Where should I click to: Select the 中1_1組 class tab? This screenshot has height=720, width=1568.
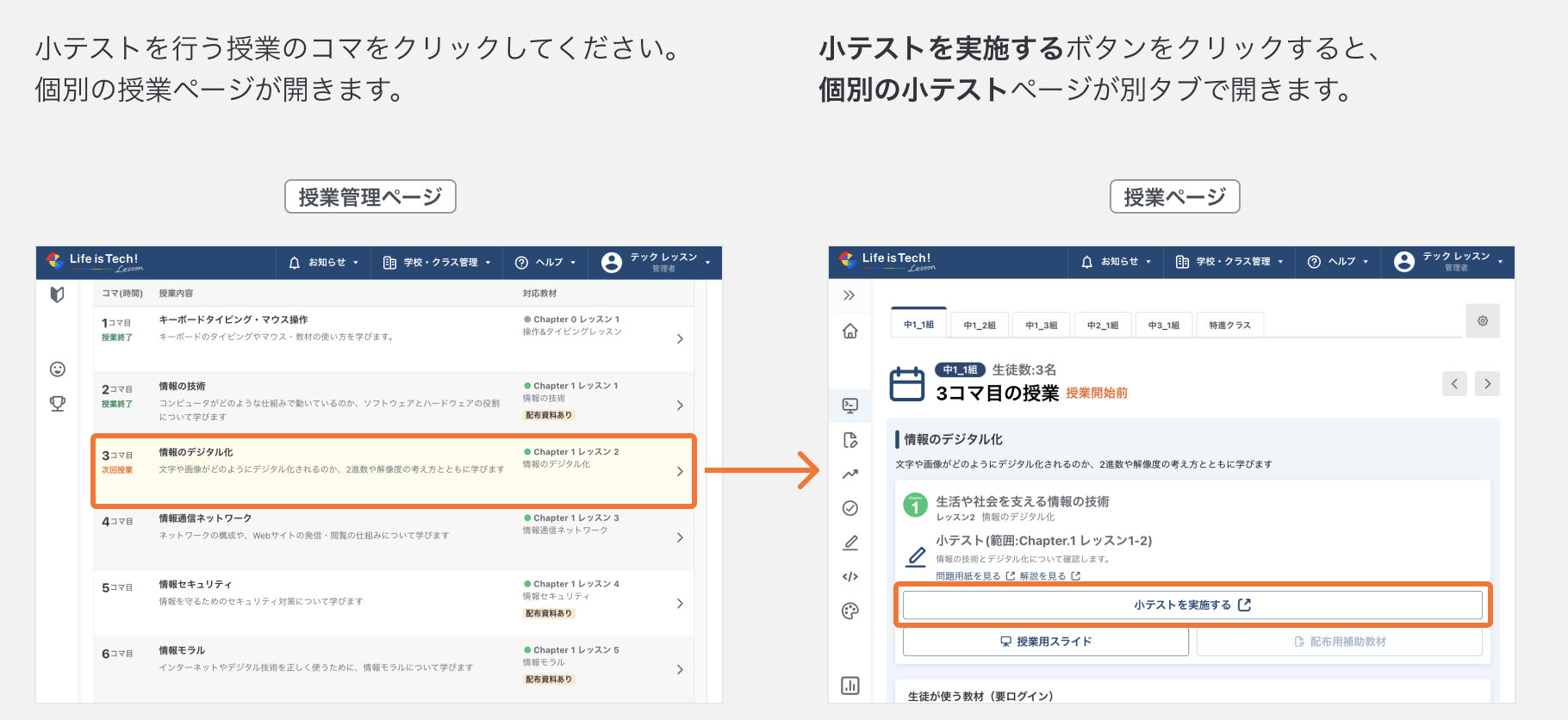[918, 324]
